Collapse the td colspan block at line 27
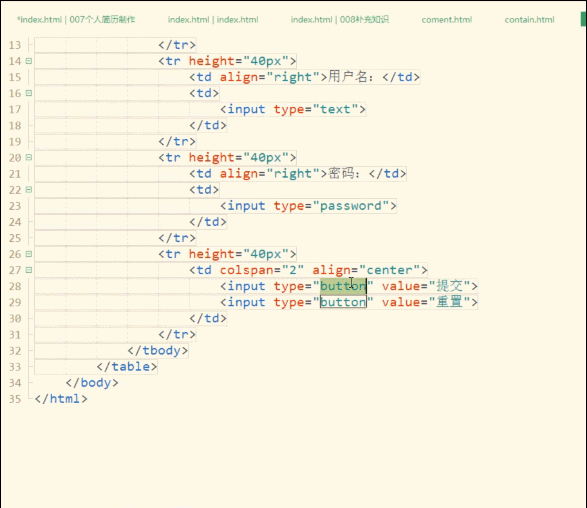Viewport: 587px width, 508px height. point(29,270)
